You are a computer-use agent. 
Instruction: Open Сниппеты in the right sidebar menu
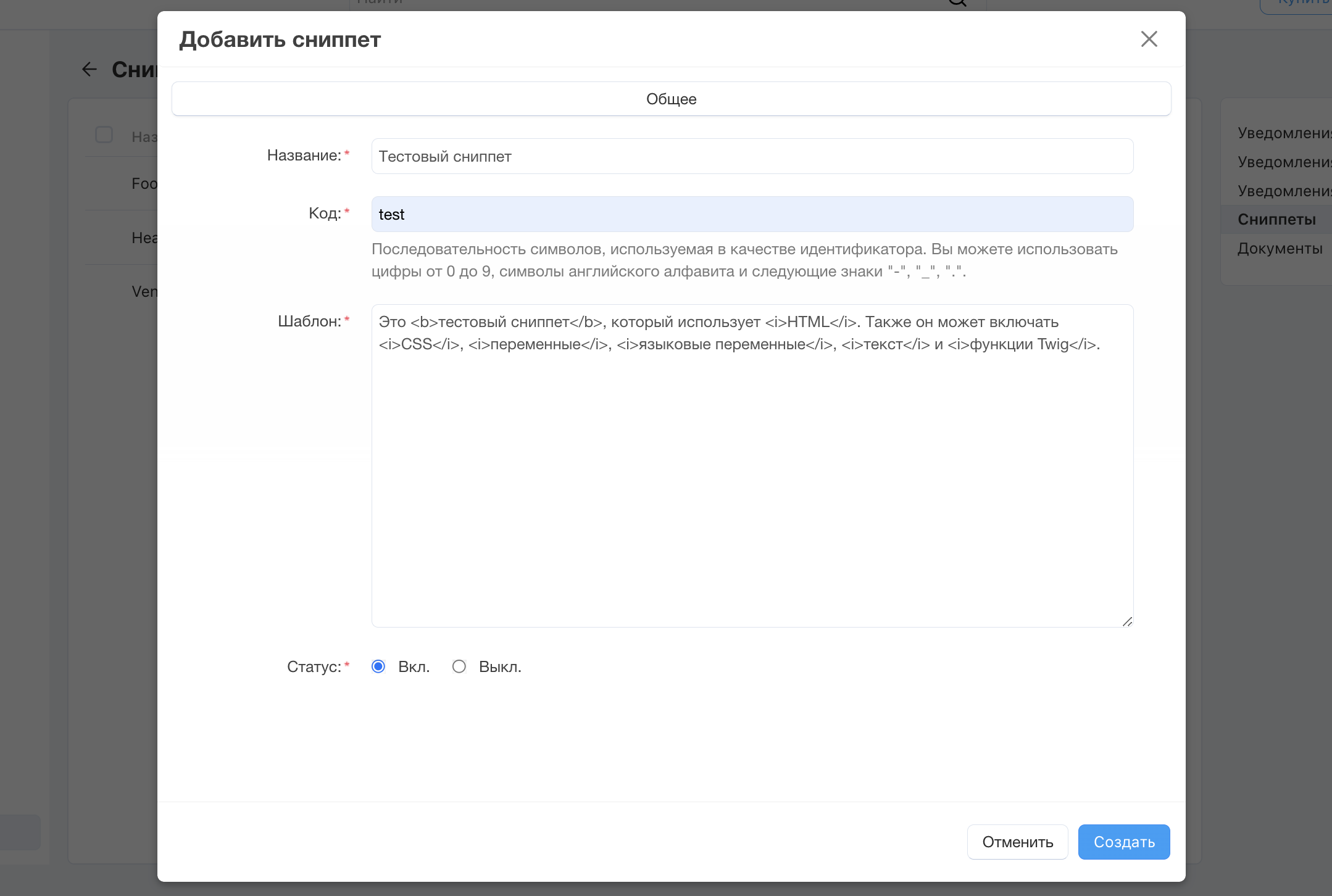[1276, 220]
